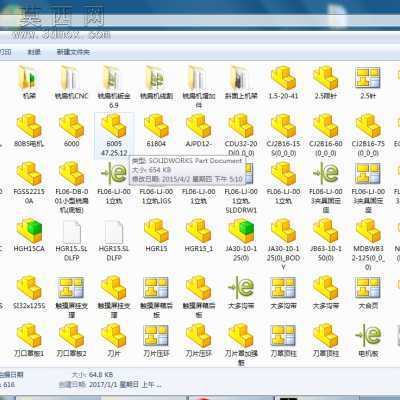Viewport: 400px width, 400px height.
Task: Select the AJPD12- part file
Action: coord(199,131)
